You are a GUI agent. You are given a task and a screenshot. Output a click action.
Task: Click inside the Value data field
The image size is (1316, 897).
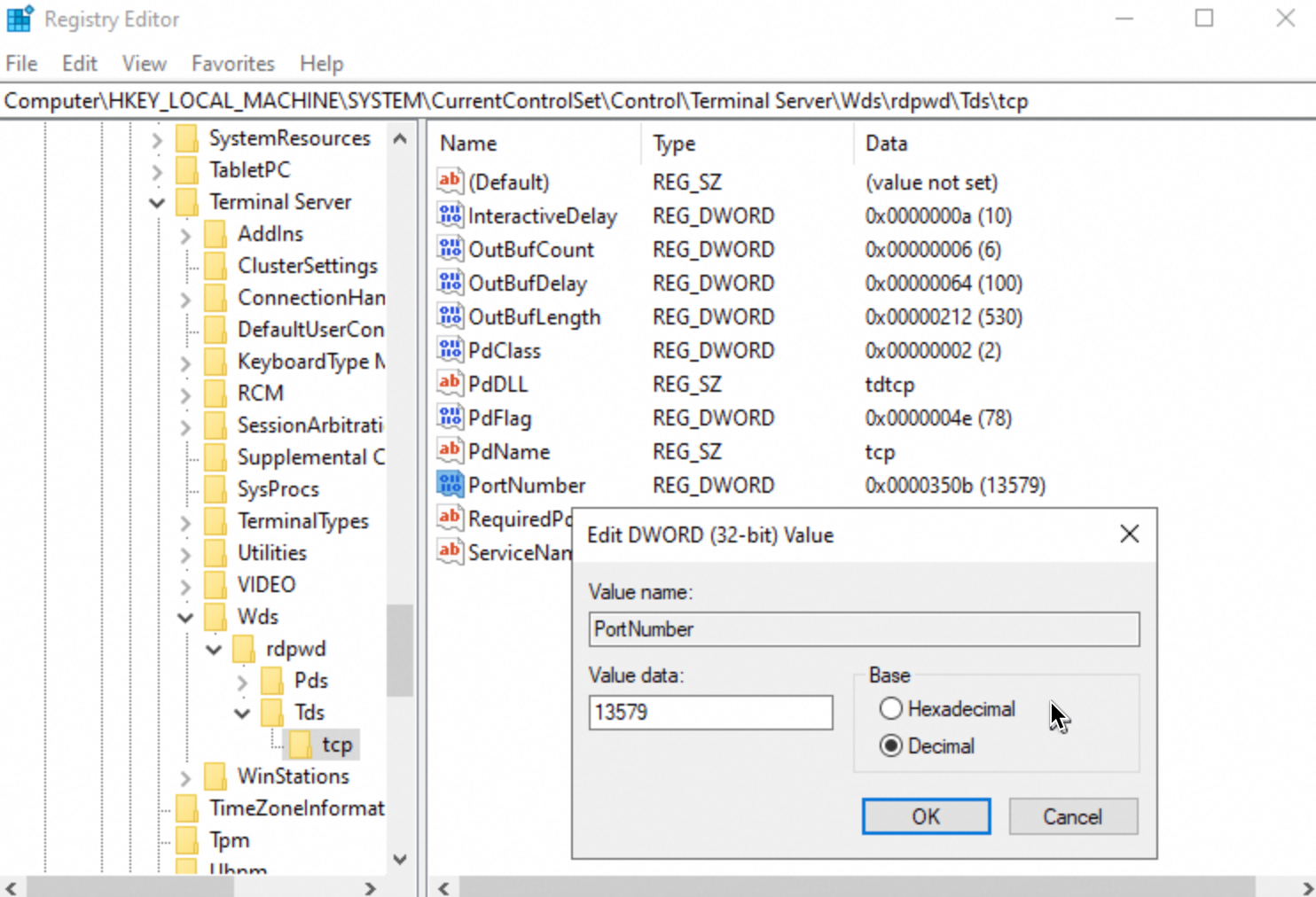tap(709, 712)
